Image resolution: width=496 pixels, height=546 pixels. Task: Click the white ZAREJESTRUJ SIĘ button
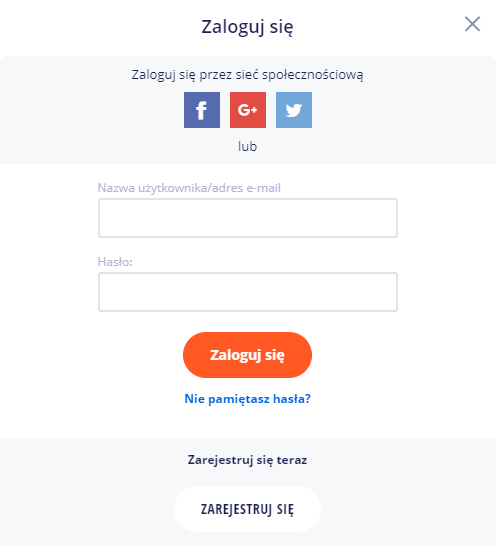[247, 509]
